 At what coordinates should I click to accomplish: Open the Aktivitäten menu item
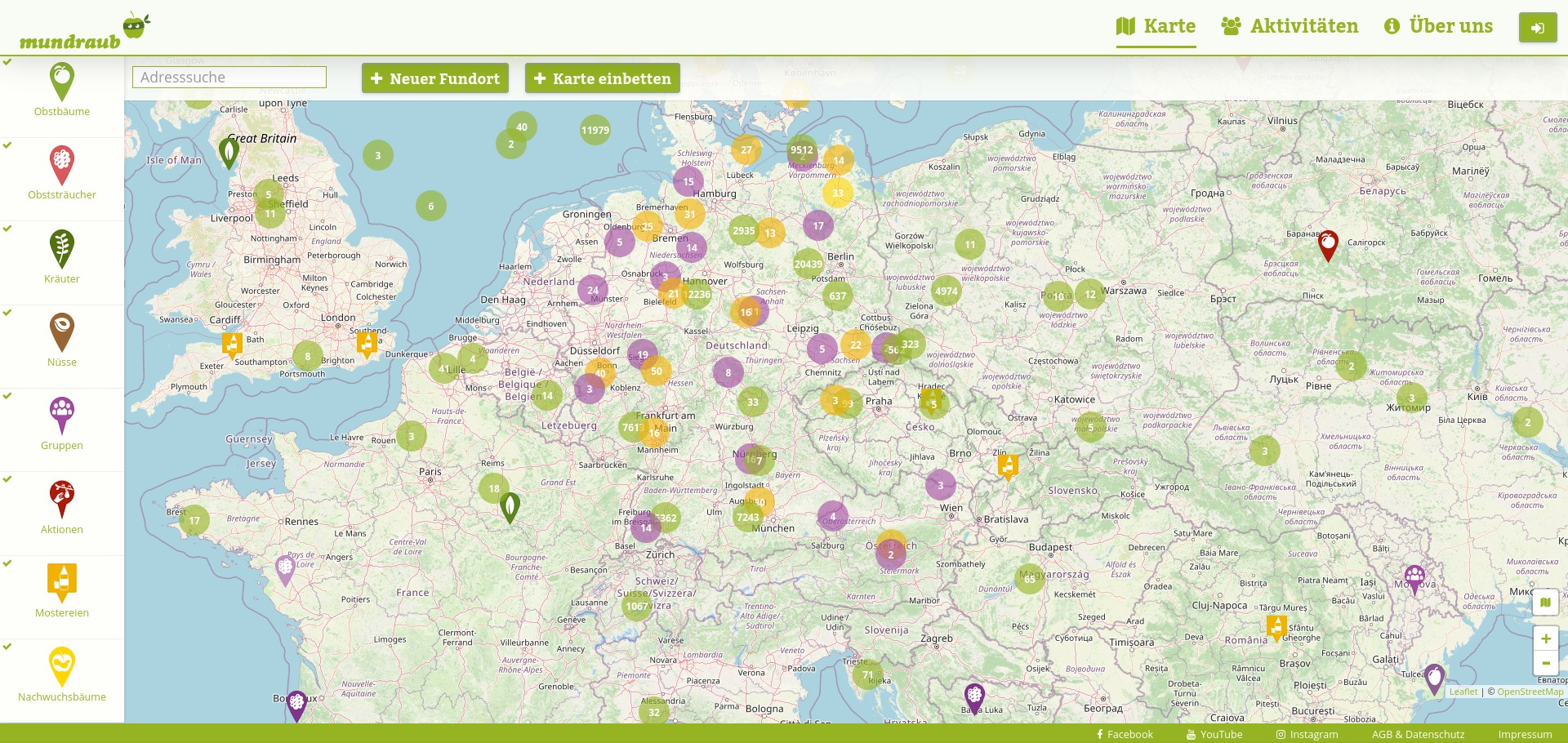click(x=1290, y=26)
